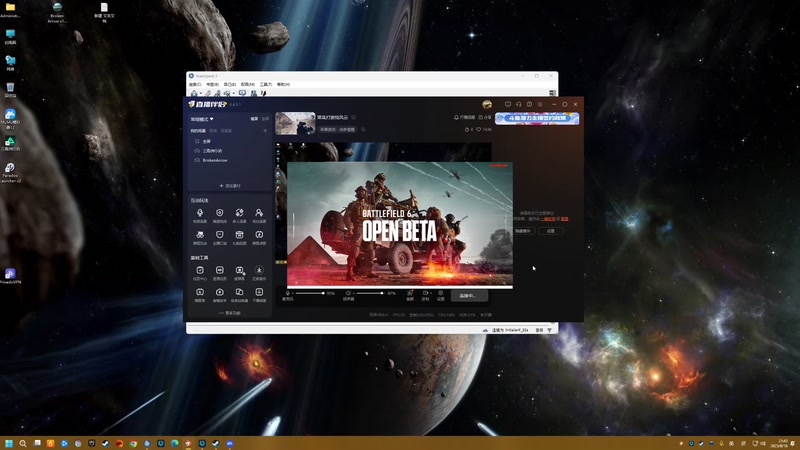
Task: Open the TeamSpeak 工具 menu
Action: (x=266, y=84)
